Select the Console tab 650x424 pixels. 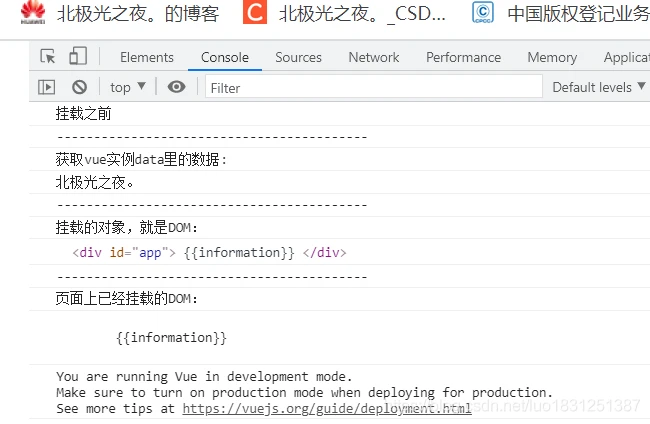coord(225,57)
